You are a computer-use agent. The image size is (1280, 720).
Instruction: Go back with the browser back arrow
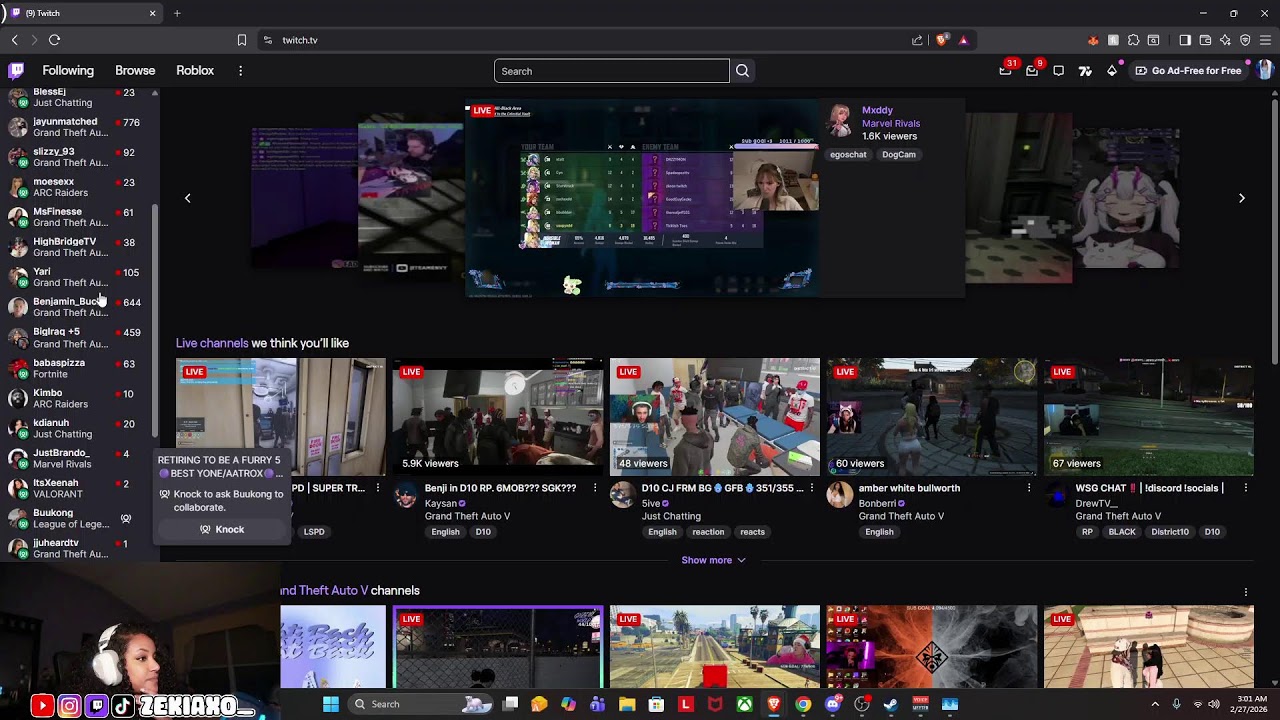[x=14, y=40]
